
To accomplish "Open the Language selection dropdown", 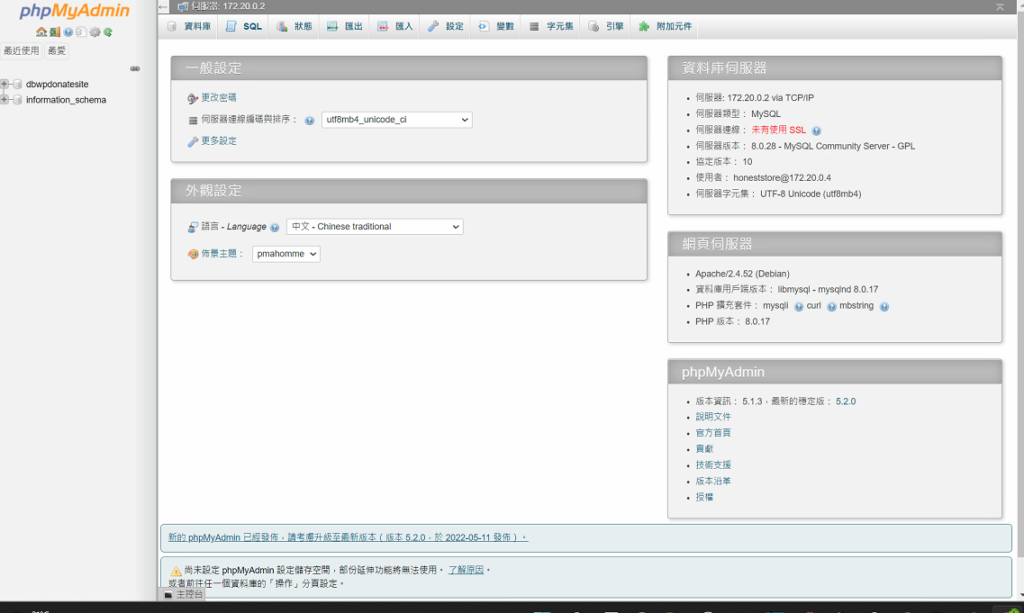I will tap(374, 227).
